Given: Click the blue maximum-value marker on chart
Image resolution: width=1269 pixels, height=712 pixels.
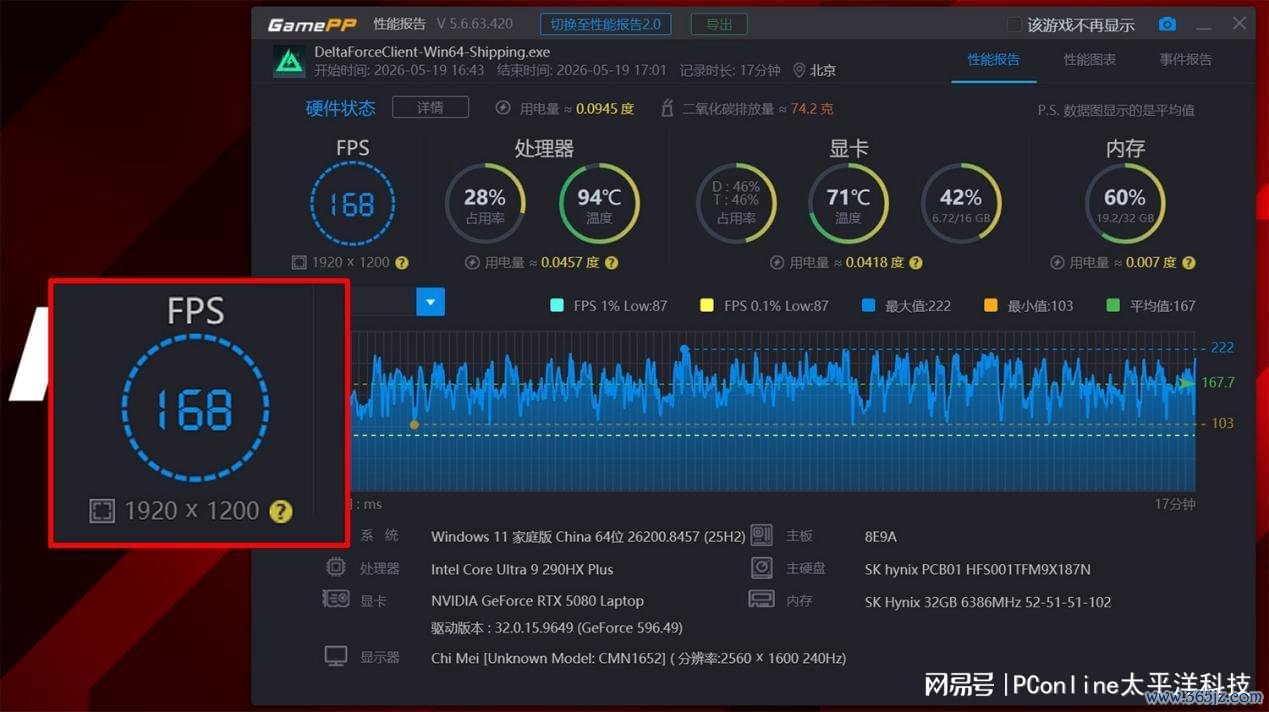Looking at the screenshot, I should point(684,349).
